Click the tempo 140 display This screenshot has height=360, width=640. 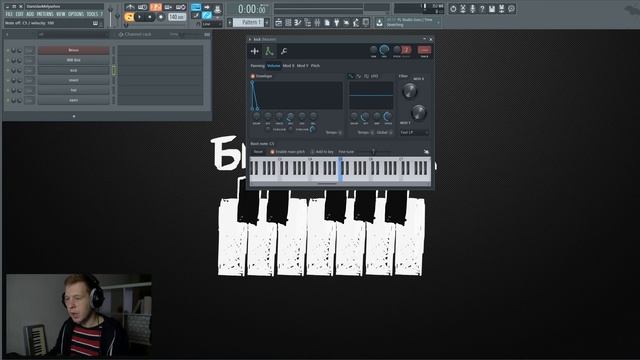(x=177, y=17)
